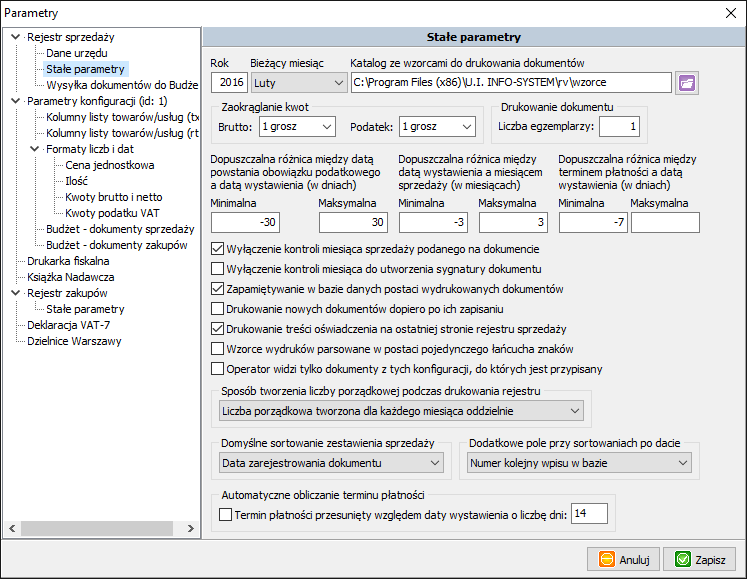Open Domyślne sortowanie zestawienia sprzedaży dropdown
Image resolution: width=747 pixels, height=579 pixels.
331,463
